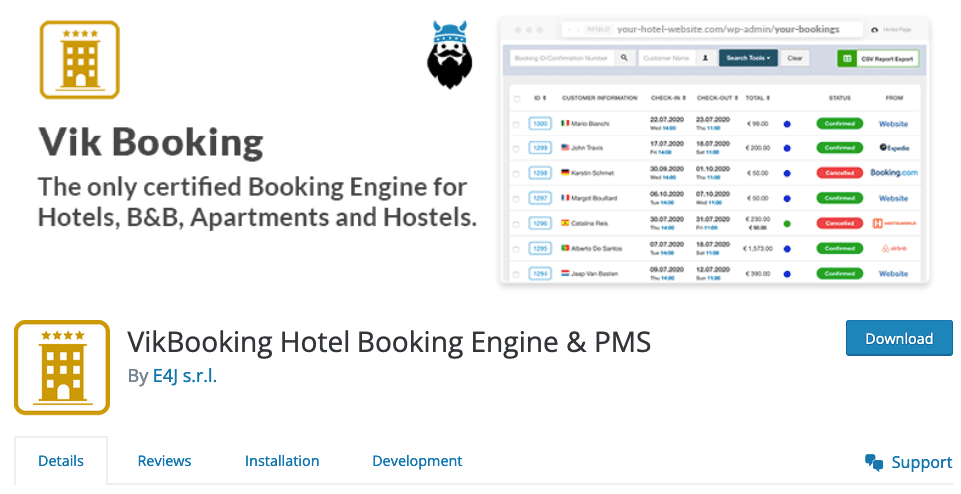Open booking ID 1296 badge

[x=540, y=224]
